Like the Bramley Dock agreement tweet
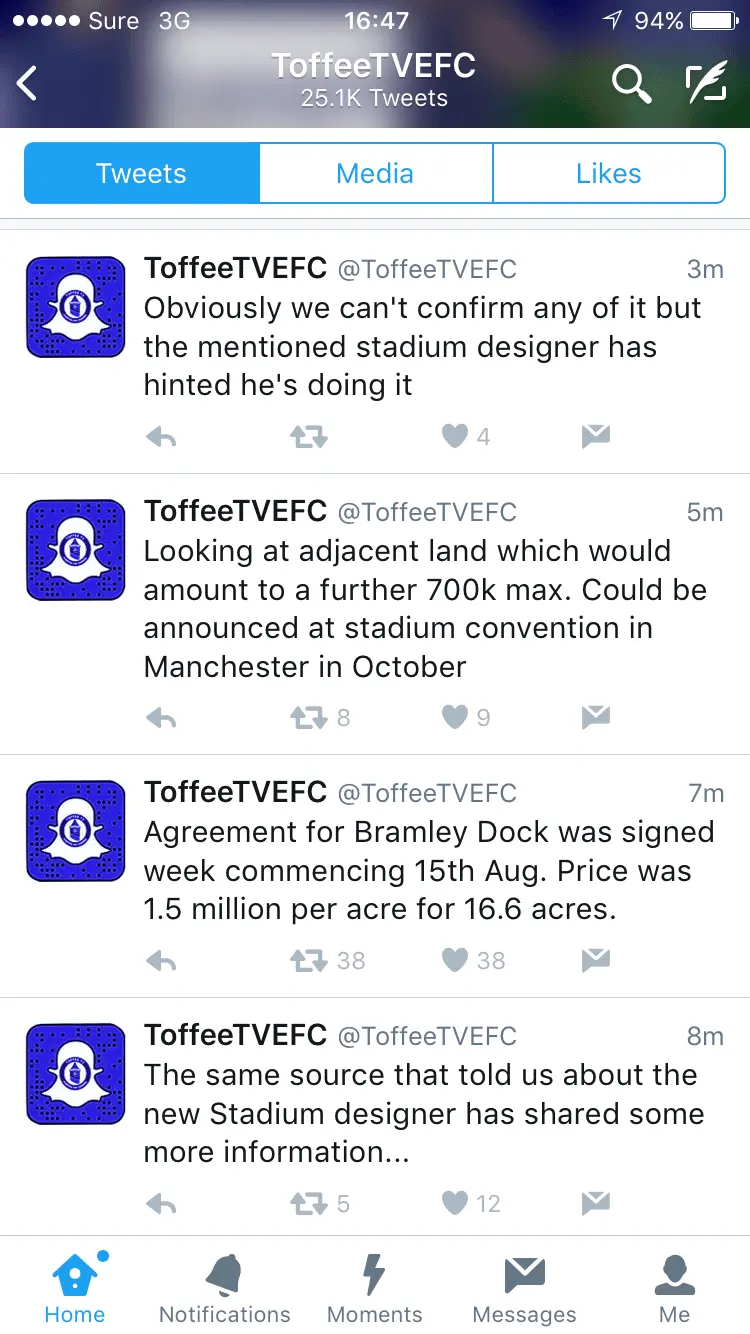This screenshot has height=1334, width=750. 455,961
